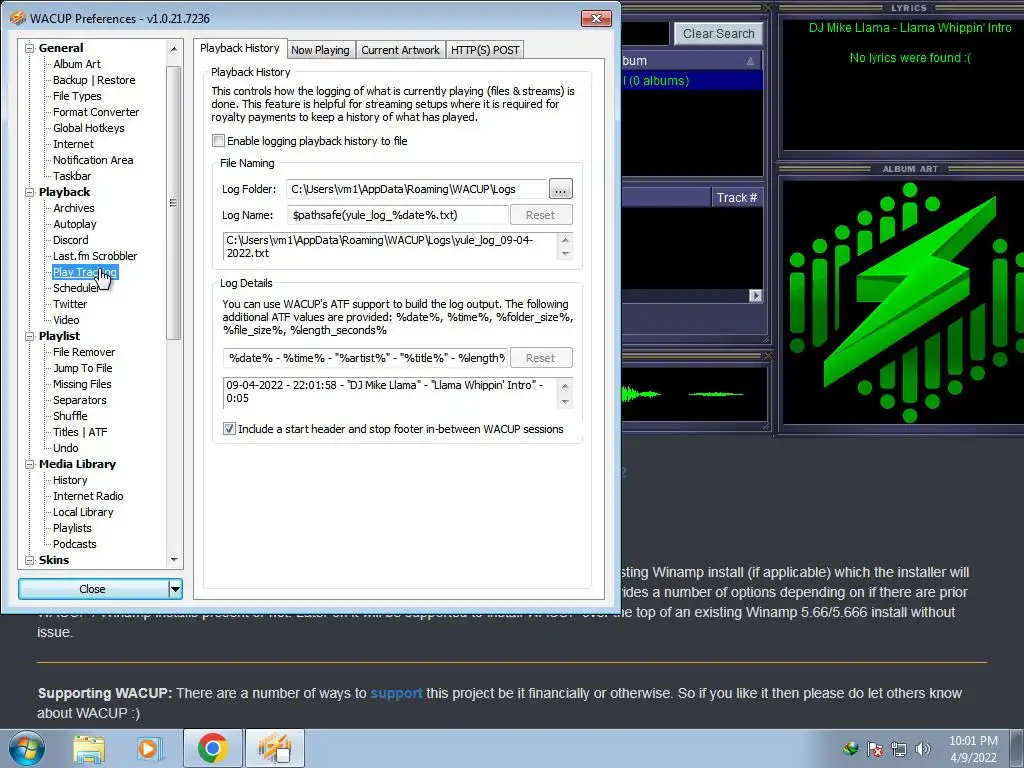Select Autoplay preferences
The image size is (1024, 768).
74,224
